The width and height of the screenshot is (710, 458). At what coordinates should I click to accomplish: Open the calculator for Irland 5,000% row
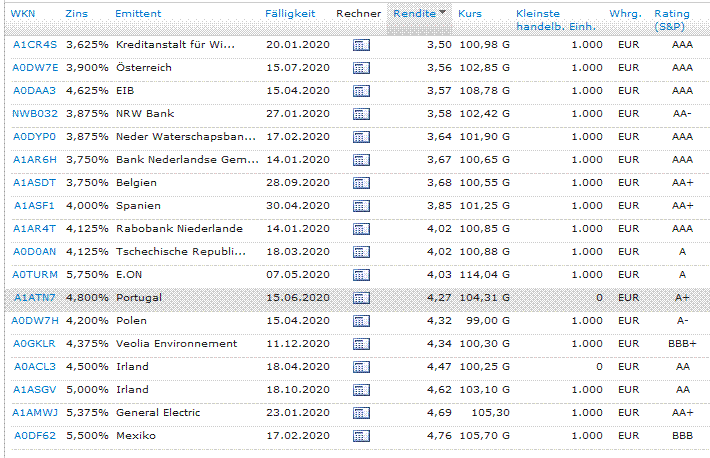pyautogui.click(x=361, y=390)
